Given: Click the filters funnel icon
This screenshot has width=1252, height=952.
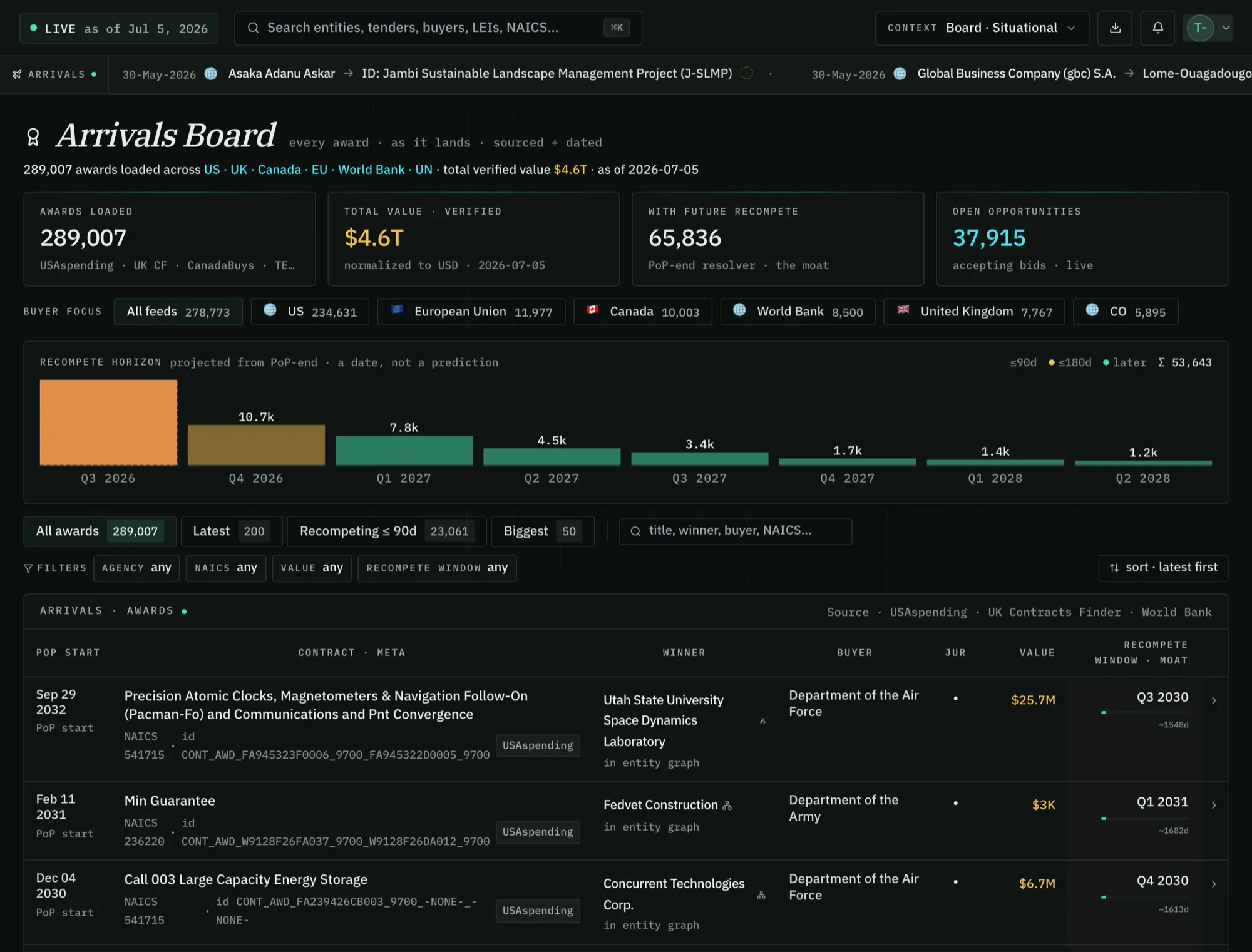Looking at the screenshot, I should pos(28,568).
